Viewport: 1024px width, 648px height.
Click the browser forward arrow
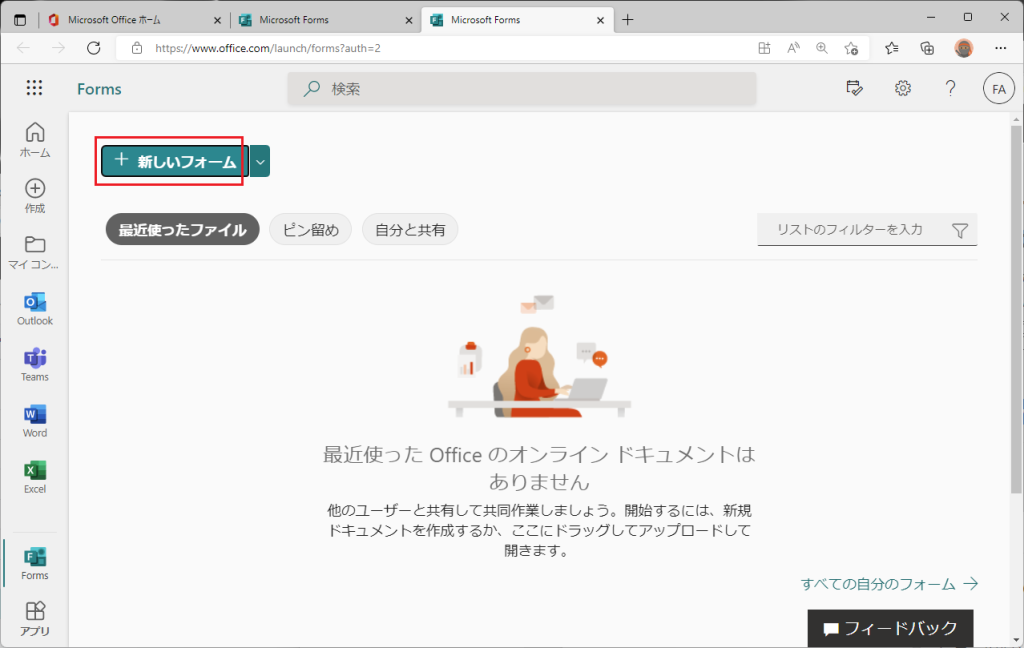(58, 48)
